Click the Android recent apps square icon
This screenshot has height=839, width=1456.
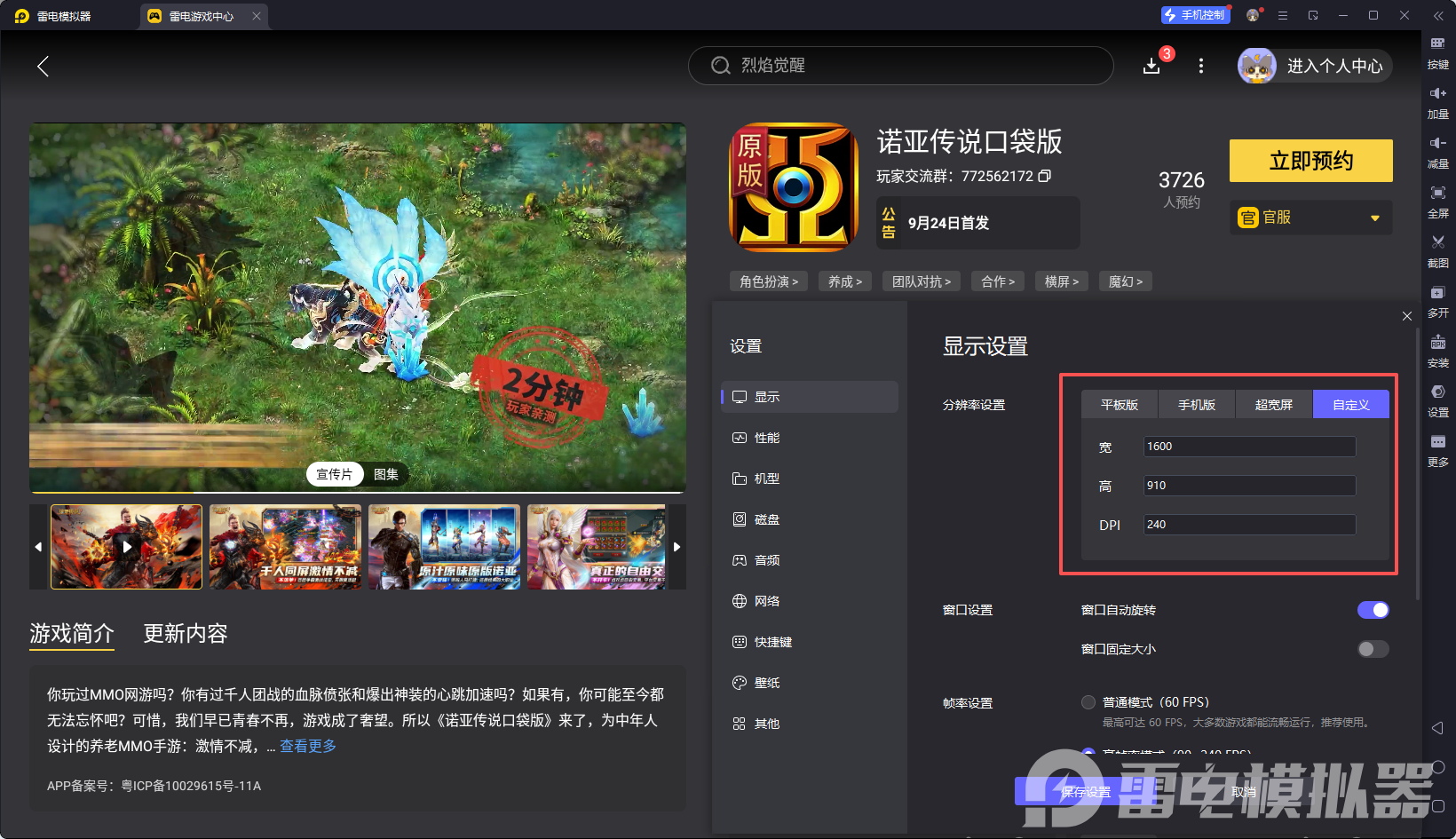pyautogui.click(x=1438, y=806)
